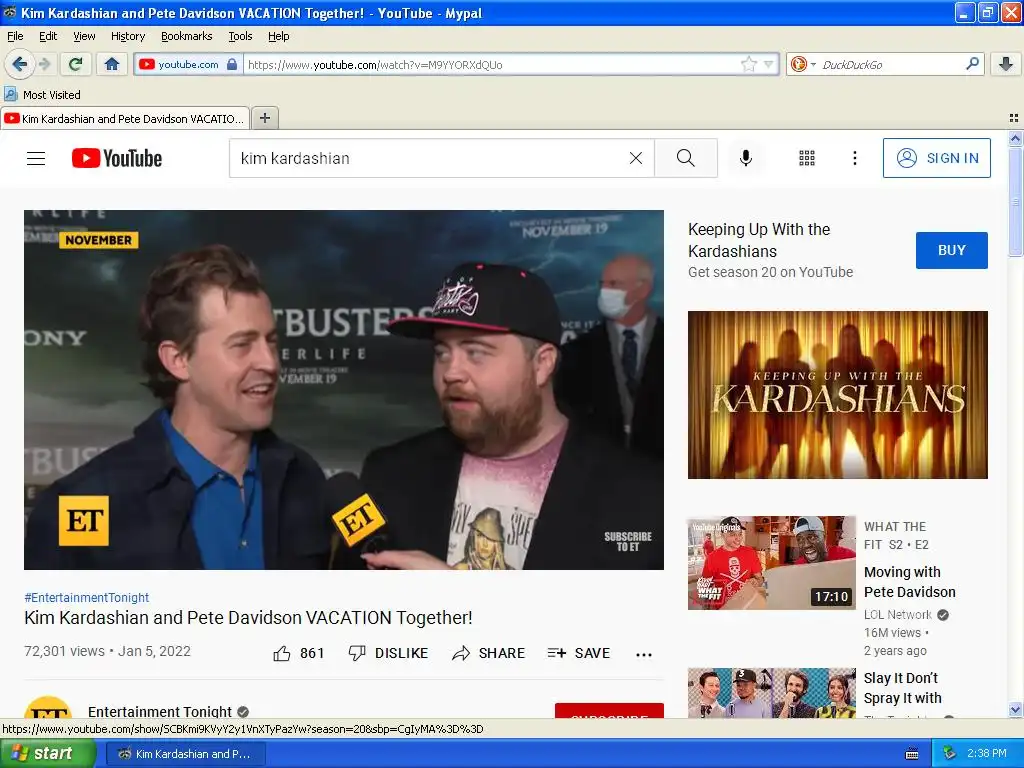This screenshot has width=1024, height=768.
Task: Click the DISLIKE thumbs down button
Action: pyautogui.click(x=388, y=653)
